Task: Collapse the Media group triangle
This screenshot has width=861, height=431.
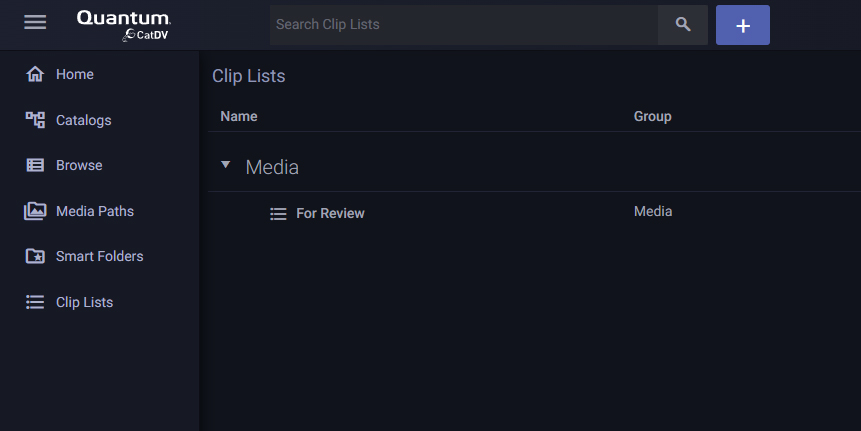Action: [x=225, y=165]
